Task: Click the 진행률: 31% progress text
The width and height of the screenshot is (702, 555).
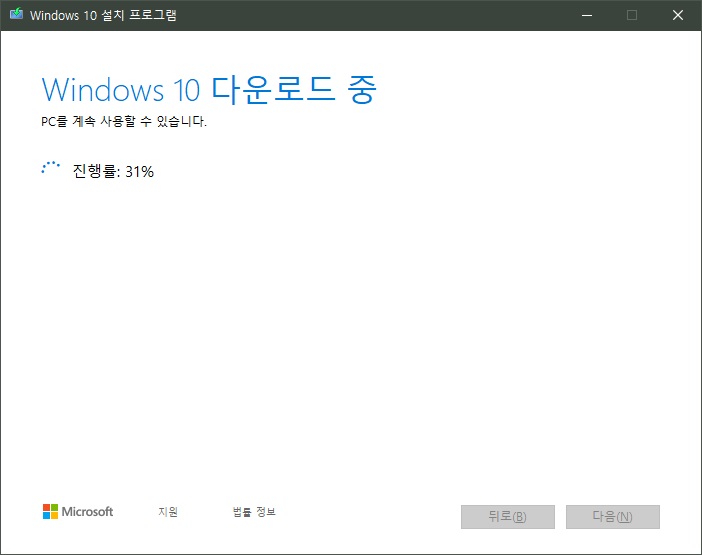Action: point(113,171)
